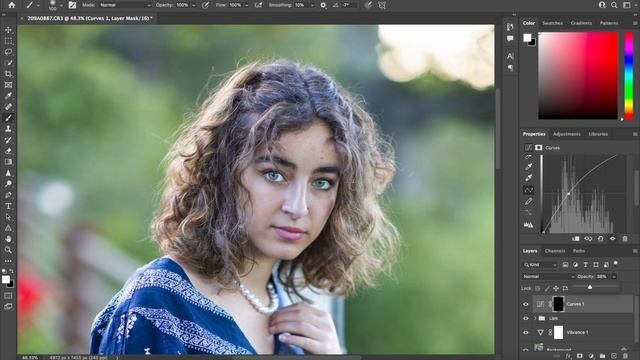Select the Brush tool in left toolbar
The width and height of the screenshot is (640, 360).
pyautogui.click(x=8, y=118)
